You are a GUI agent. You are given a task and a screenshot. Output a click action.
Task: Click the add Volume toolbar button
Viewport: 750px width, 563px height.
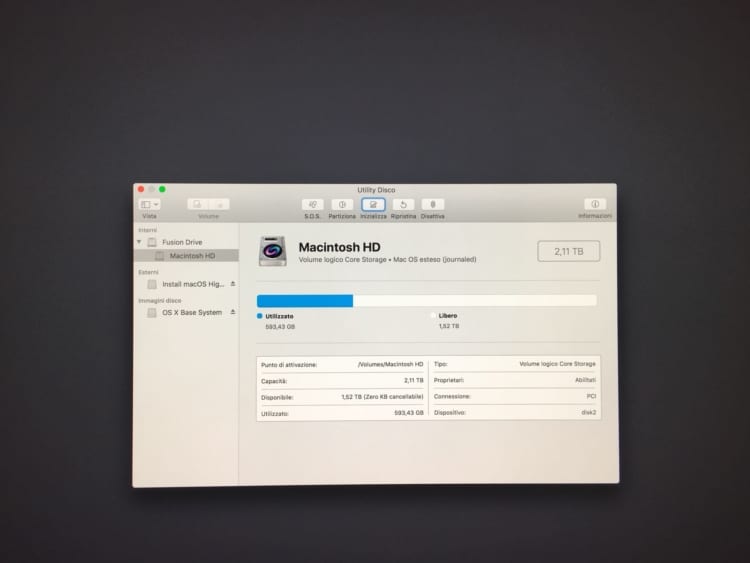198,204
